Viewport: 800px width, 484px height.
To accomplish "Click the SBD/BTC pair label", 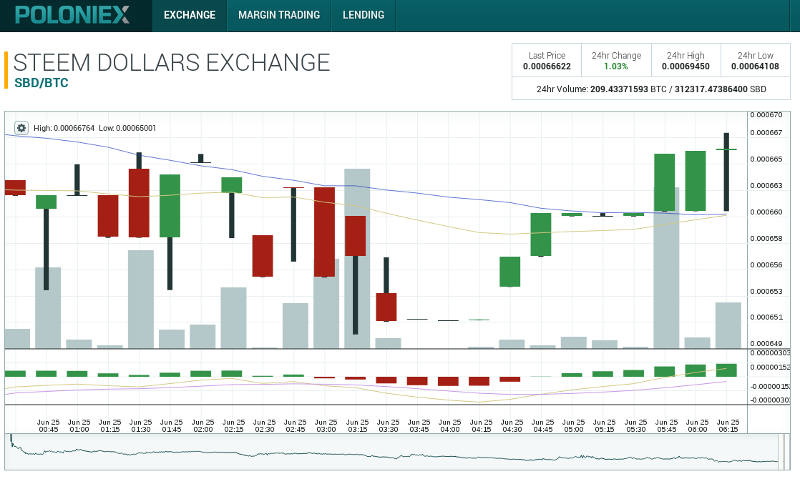I will coord(41,83).
